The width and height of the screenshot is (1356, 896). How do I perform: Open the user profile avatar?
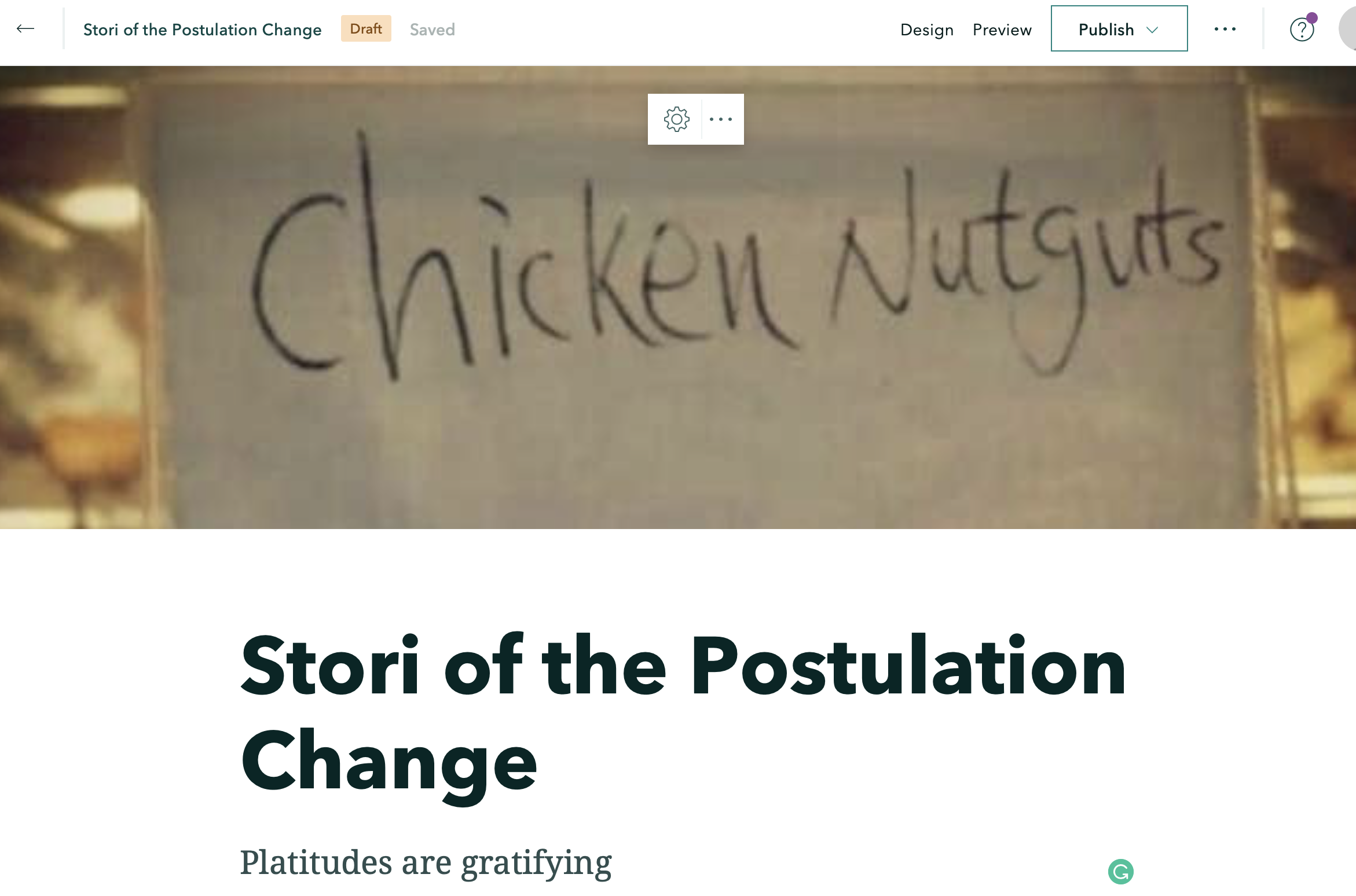point(1348,29)
